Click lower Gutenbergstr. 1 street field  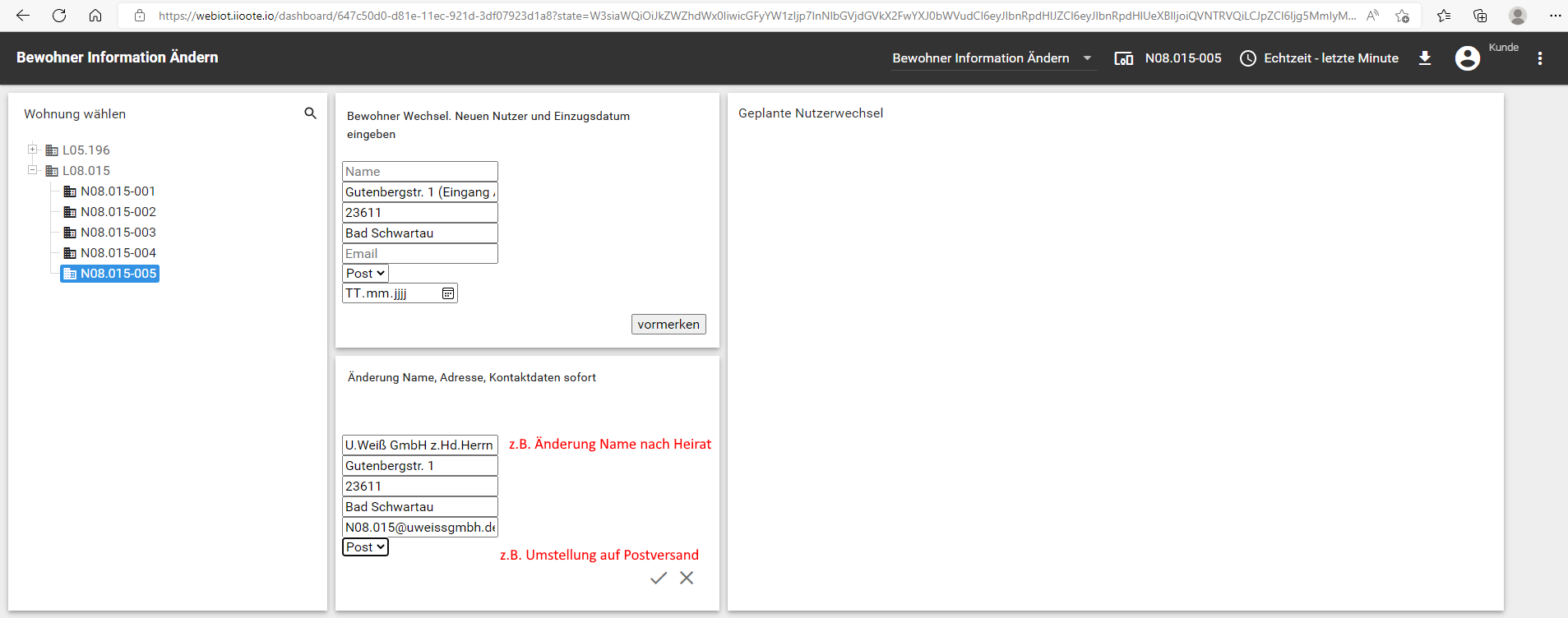click(x=420, y=466)
